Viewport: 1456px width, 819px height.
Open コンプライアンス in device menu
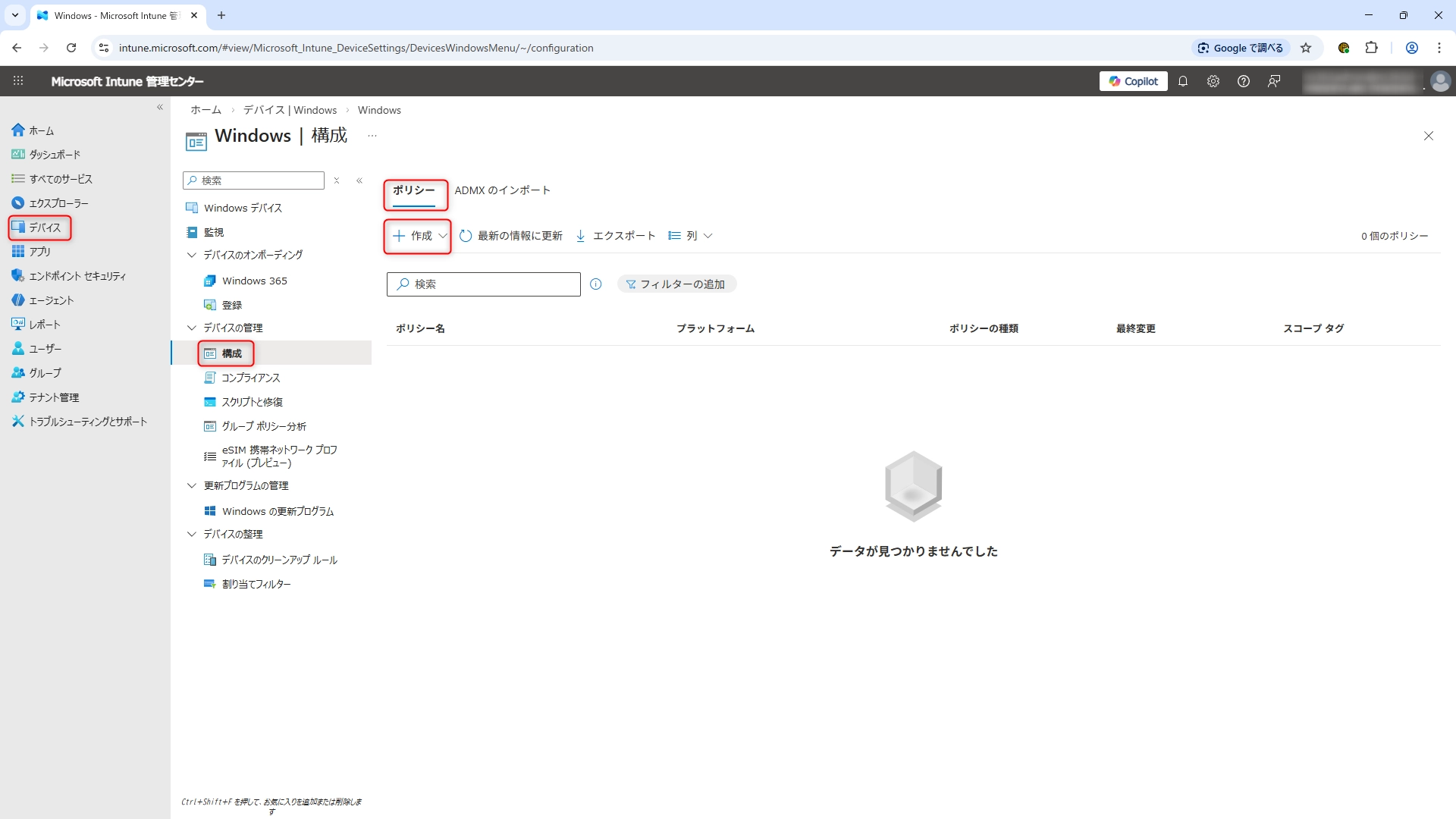[250, 378]
